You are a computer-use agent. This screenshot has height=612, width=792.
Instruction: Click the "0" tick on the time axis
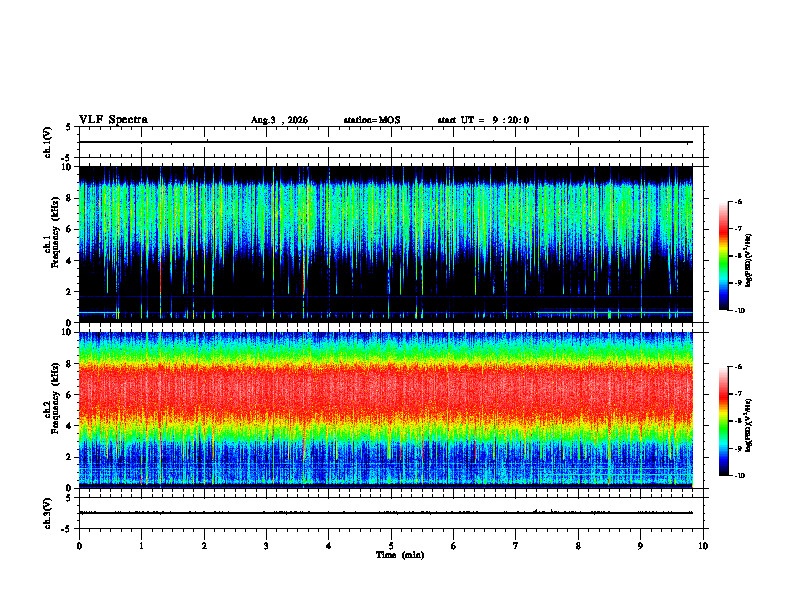(79, 546)
